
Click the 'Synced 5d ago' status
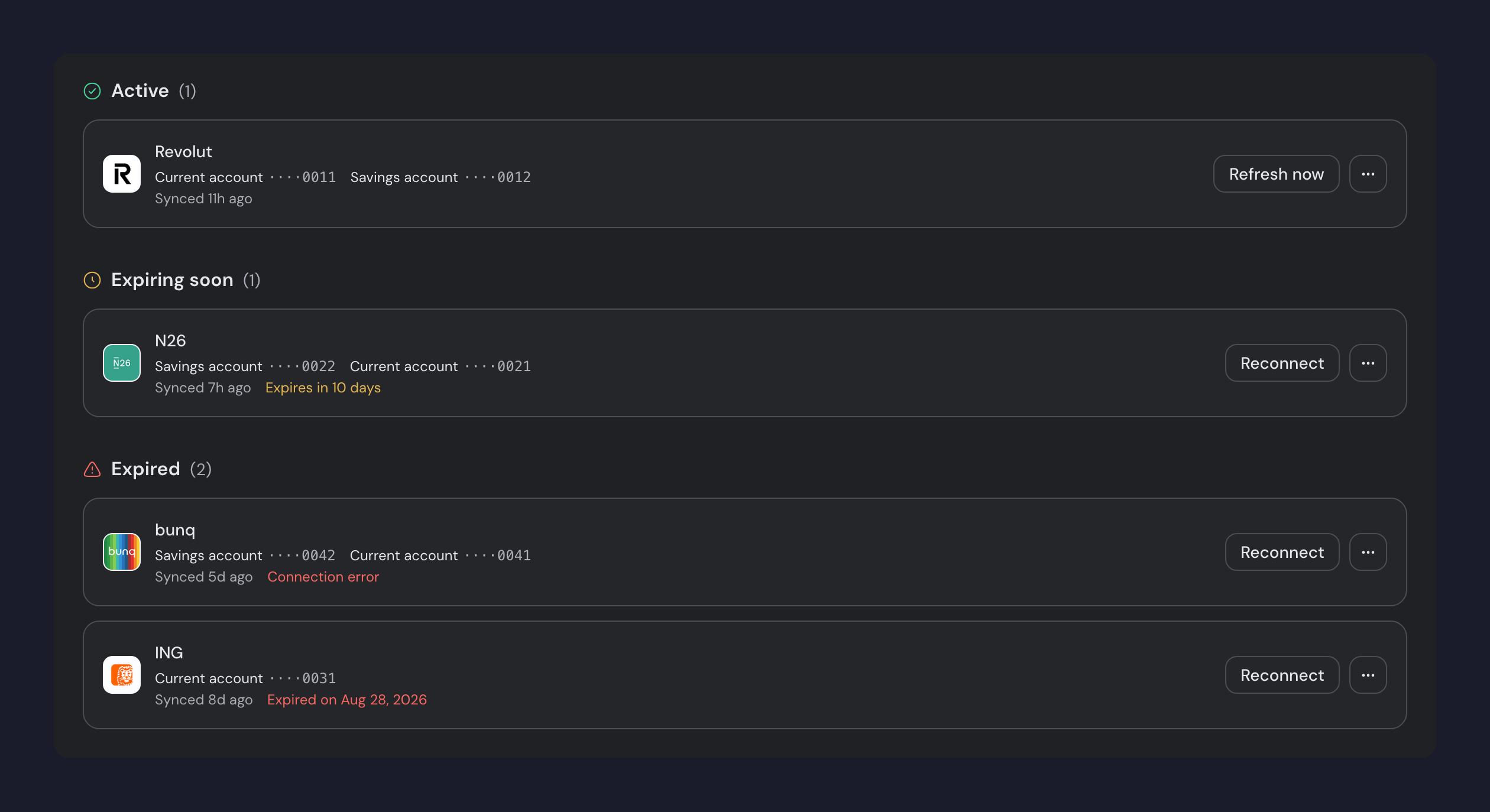(x=203, y=577)
